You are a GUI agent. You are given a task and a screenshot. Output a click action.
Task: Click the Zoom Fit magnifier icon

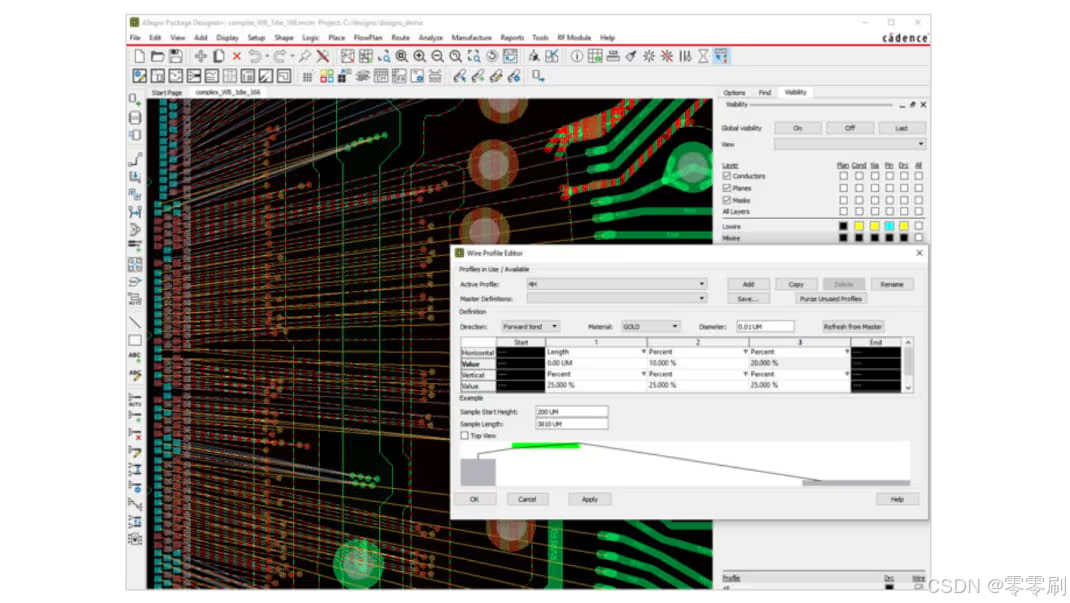point(401,56)
